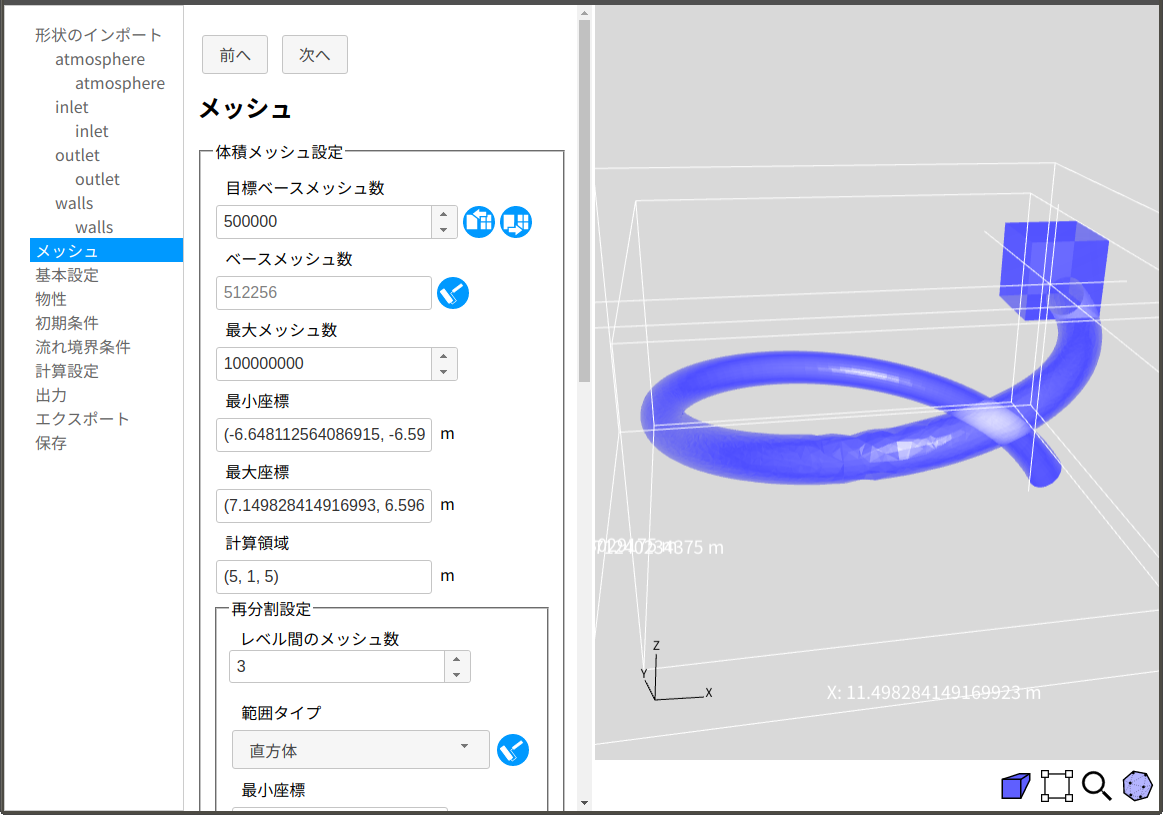The height and width of the screenshot is (815, 1163).
Task: Open 出力 in the sidebar
Action: coord(51,395)
